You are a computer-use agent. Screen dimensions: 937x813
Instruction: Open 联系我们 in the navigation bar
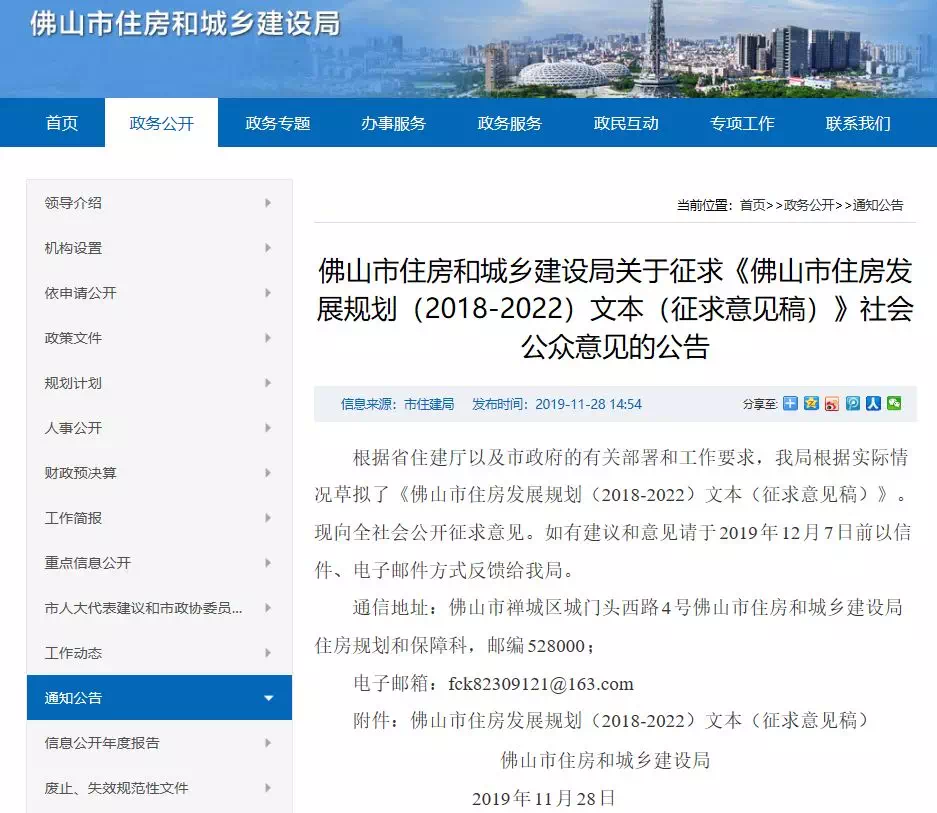pos(858,123)
